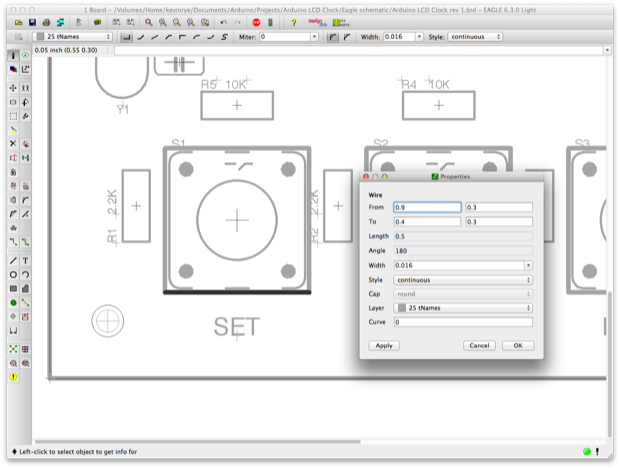Open the Display layers tool
This screenshot has height=468, width=620.
point(13,70)
